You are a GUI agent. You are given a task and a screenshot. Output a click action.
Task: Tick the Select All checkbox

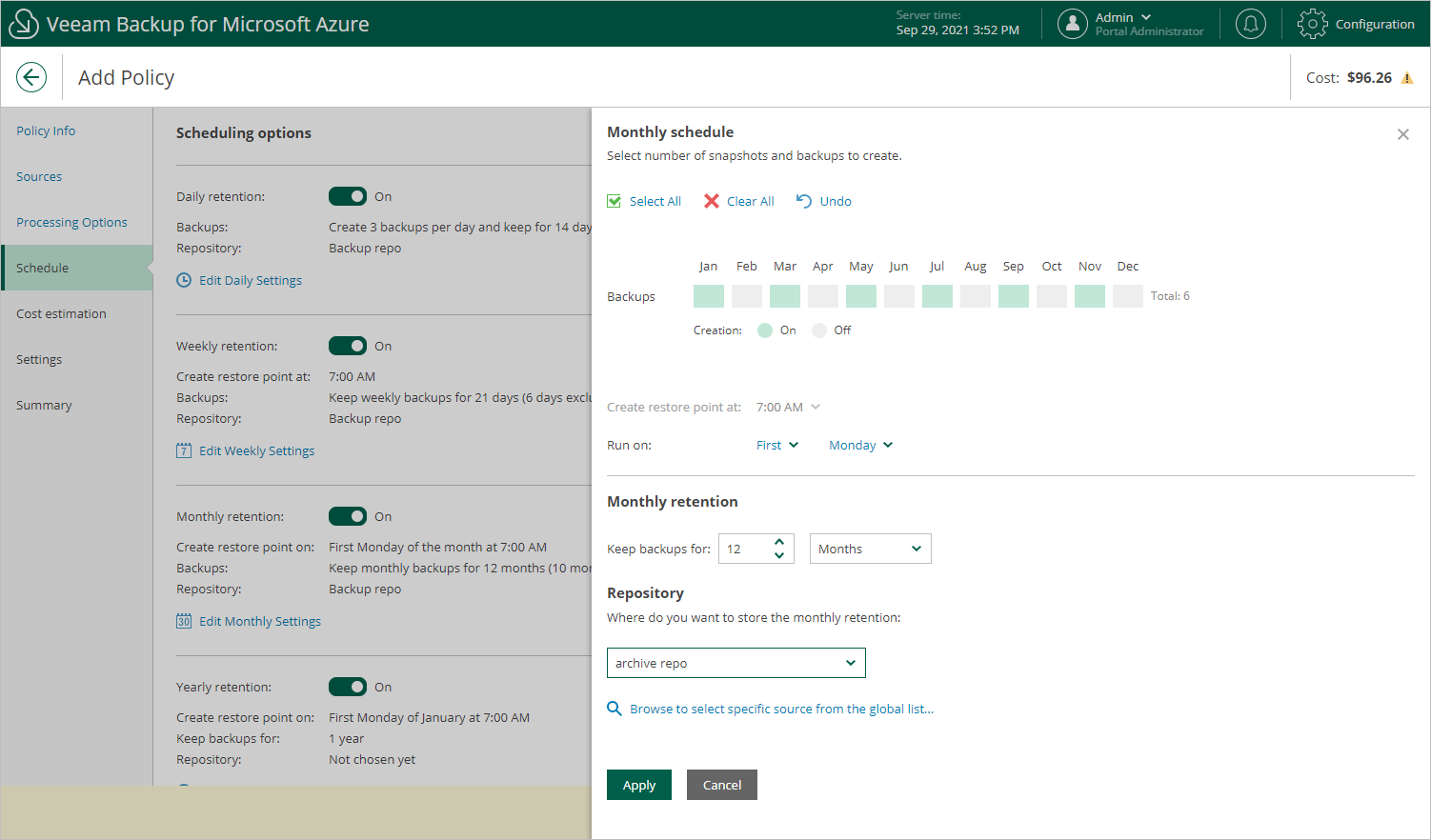[x=615, y=201]
